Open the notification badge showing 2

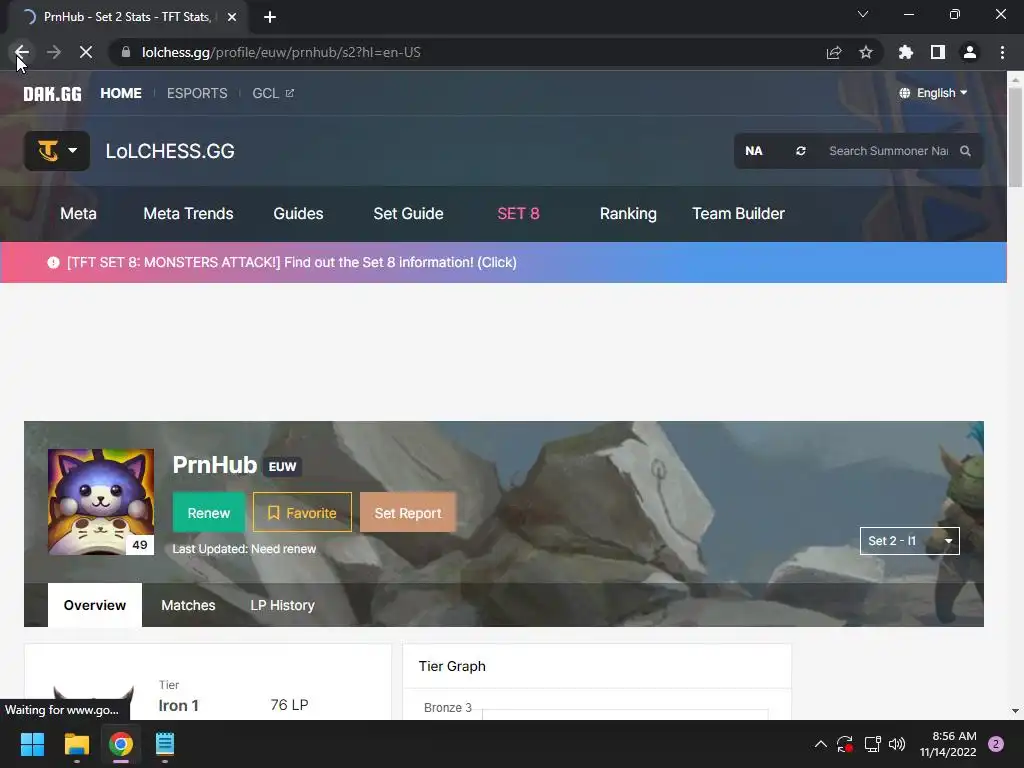point(996,744)
